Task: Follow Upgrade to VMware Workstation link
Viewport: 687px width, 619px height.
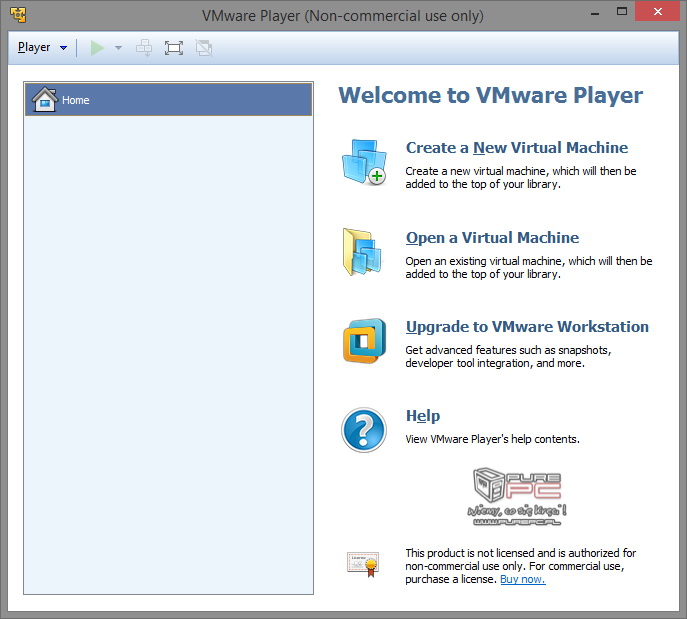Action: (527, 327)
